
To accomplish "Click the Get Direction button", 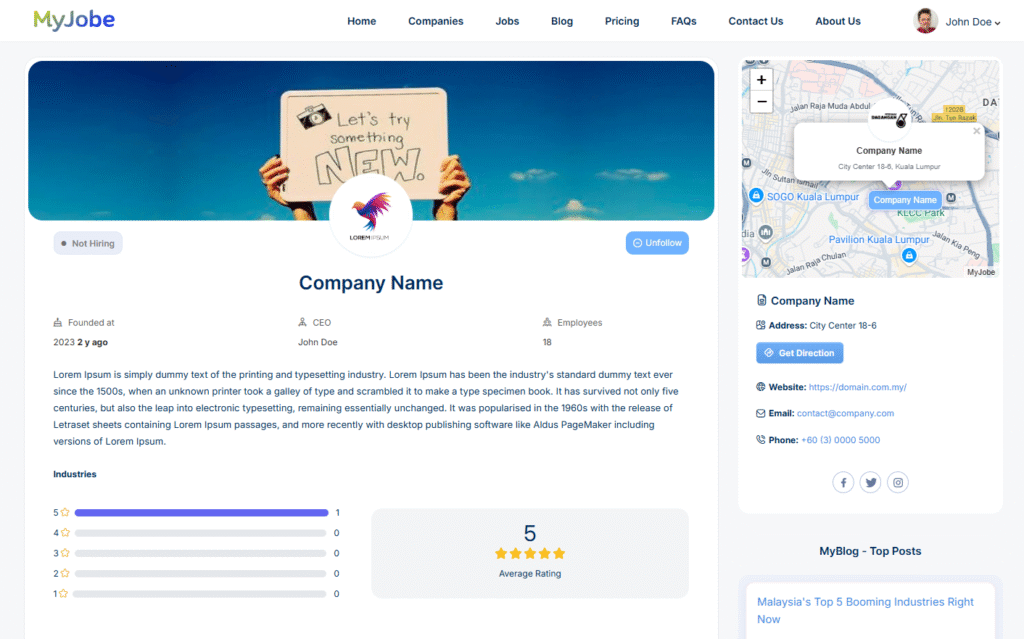I will click(x=799, y=353).
